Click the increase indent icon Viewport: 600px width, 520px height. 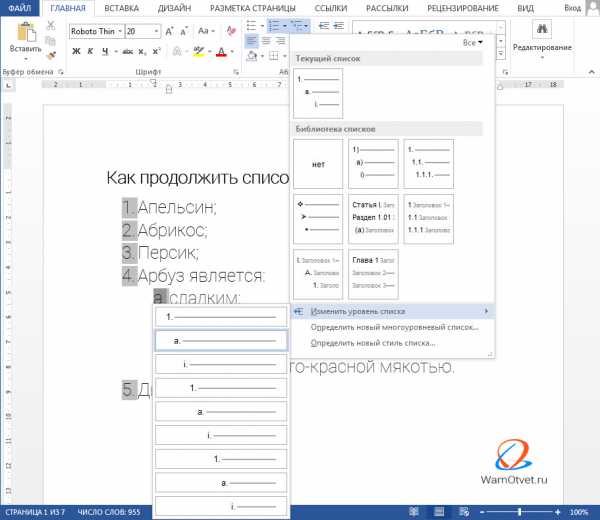pos(338,26)
